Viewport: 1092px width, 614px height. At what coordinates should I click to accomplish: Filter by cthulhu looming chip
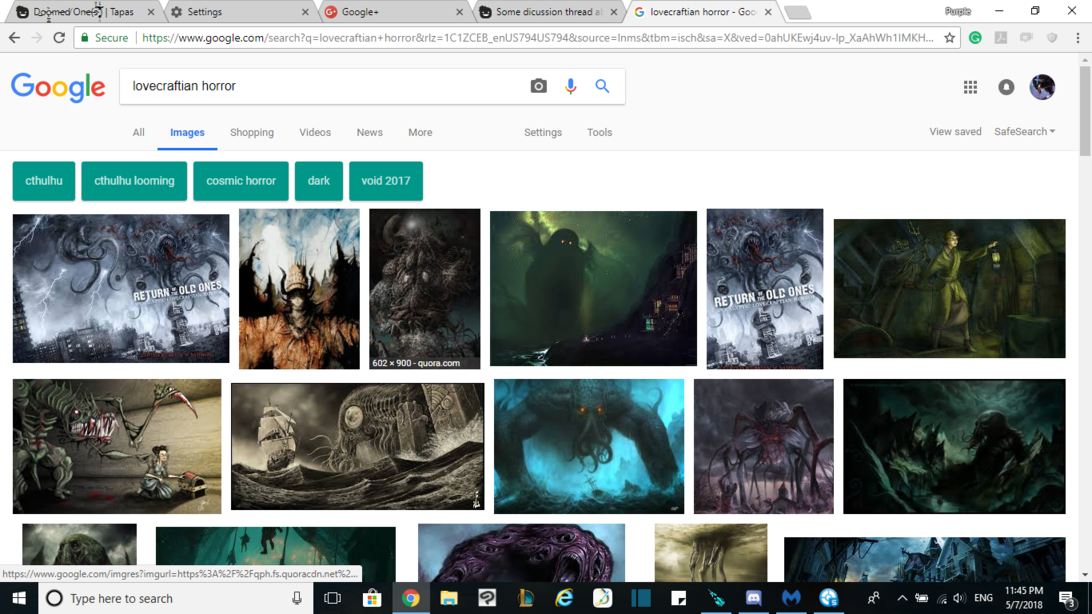134,181
